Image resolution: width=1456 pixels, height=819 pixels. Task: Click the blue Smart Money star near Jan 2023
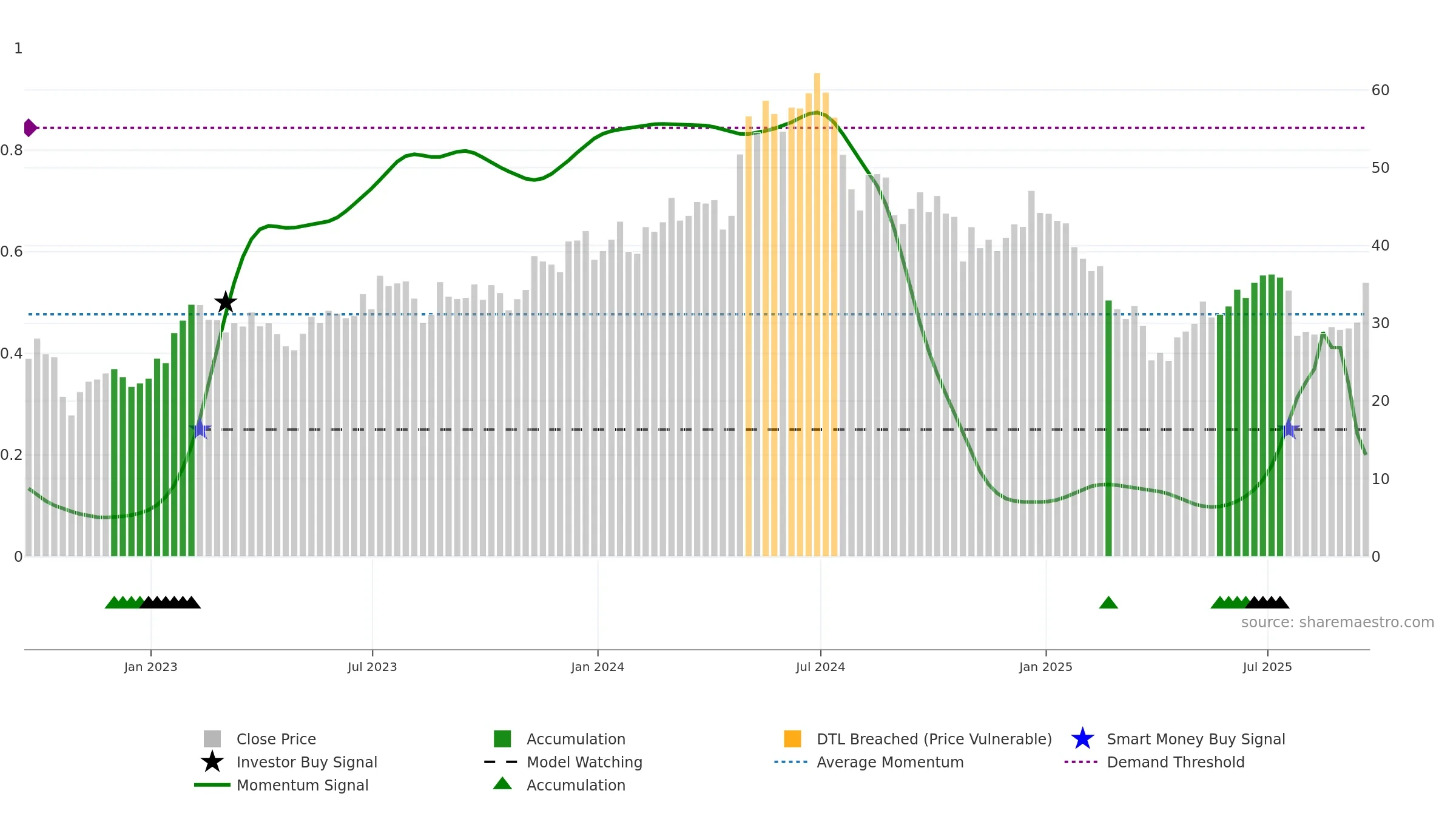click(x=200, y=429)
